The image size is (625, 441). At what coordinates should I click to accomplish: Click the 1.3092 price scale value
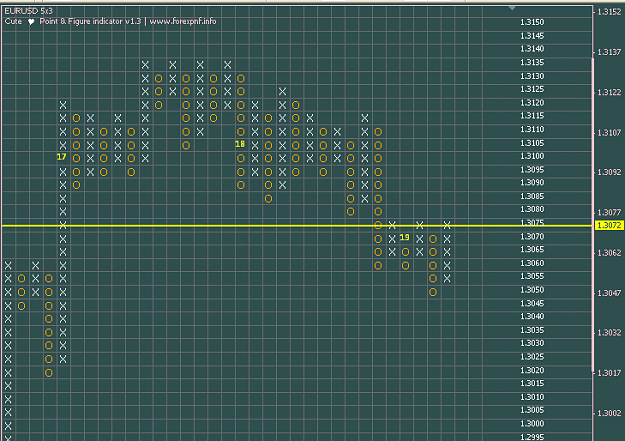point(609,172)
